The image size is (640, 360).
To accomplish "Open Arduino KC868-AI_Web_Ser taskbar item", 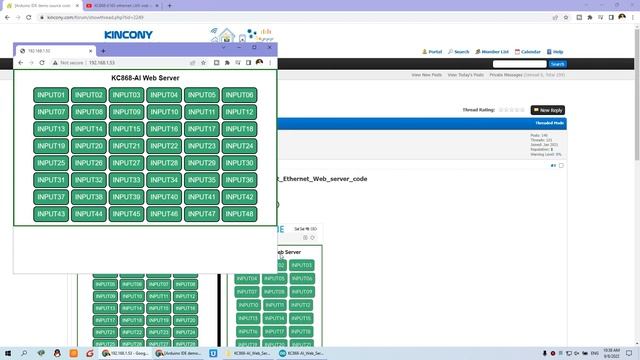I will 302,353.
